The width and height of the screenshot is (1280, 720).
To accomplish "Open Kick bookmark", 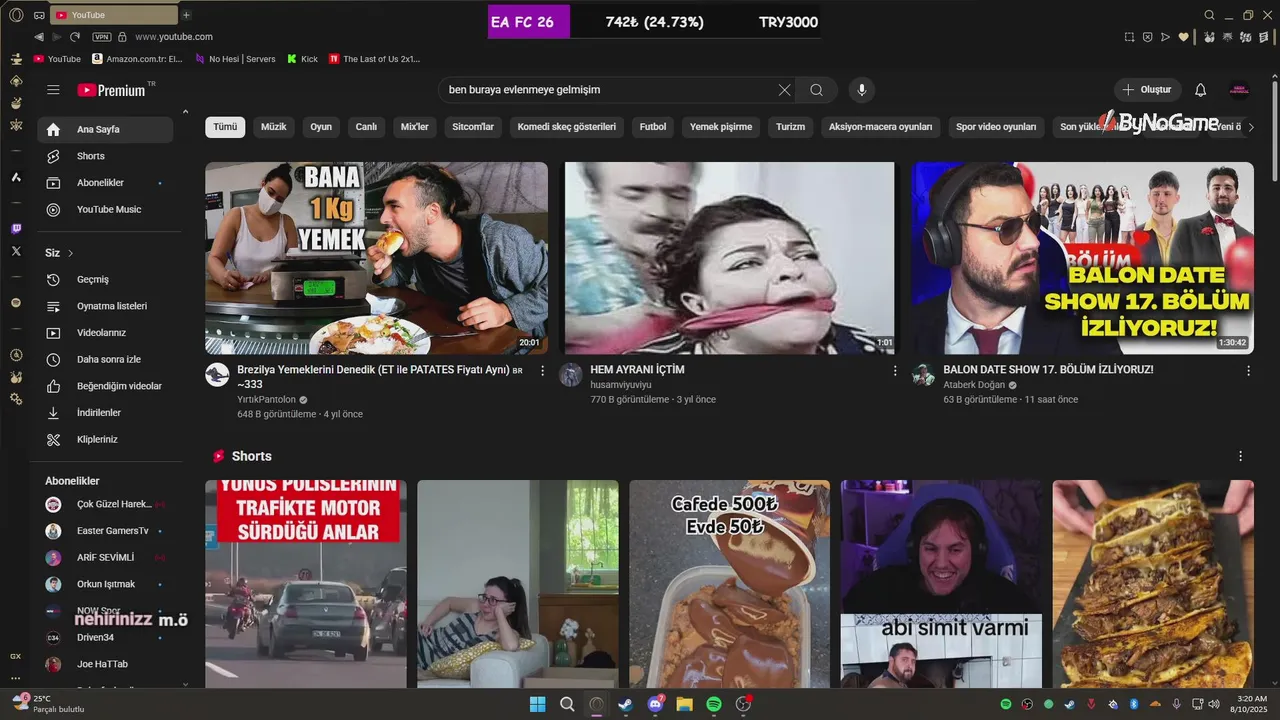I will (x=302, y=59).
